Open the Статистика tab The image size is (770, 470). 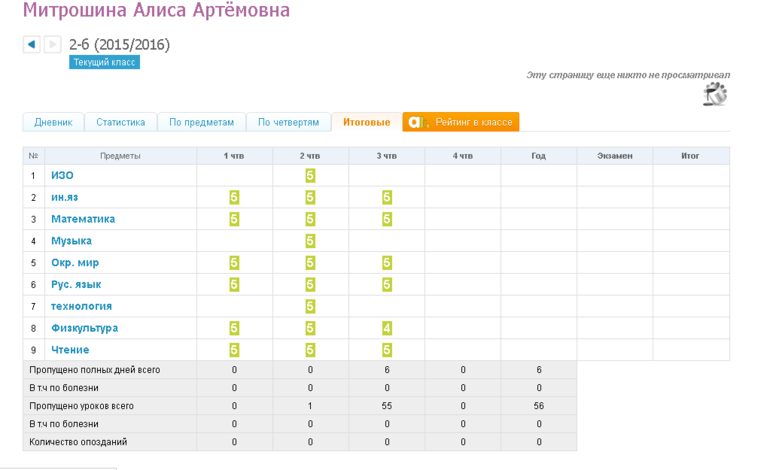pos(120,122)
